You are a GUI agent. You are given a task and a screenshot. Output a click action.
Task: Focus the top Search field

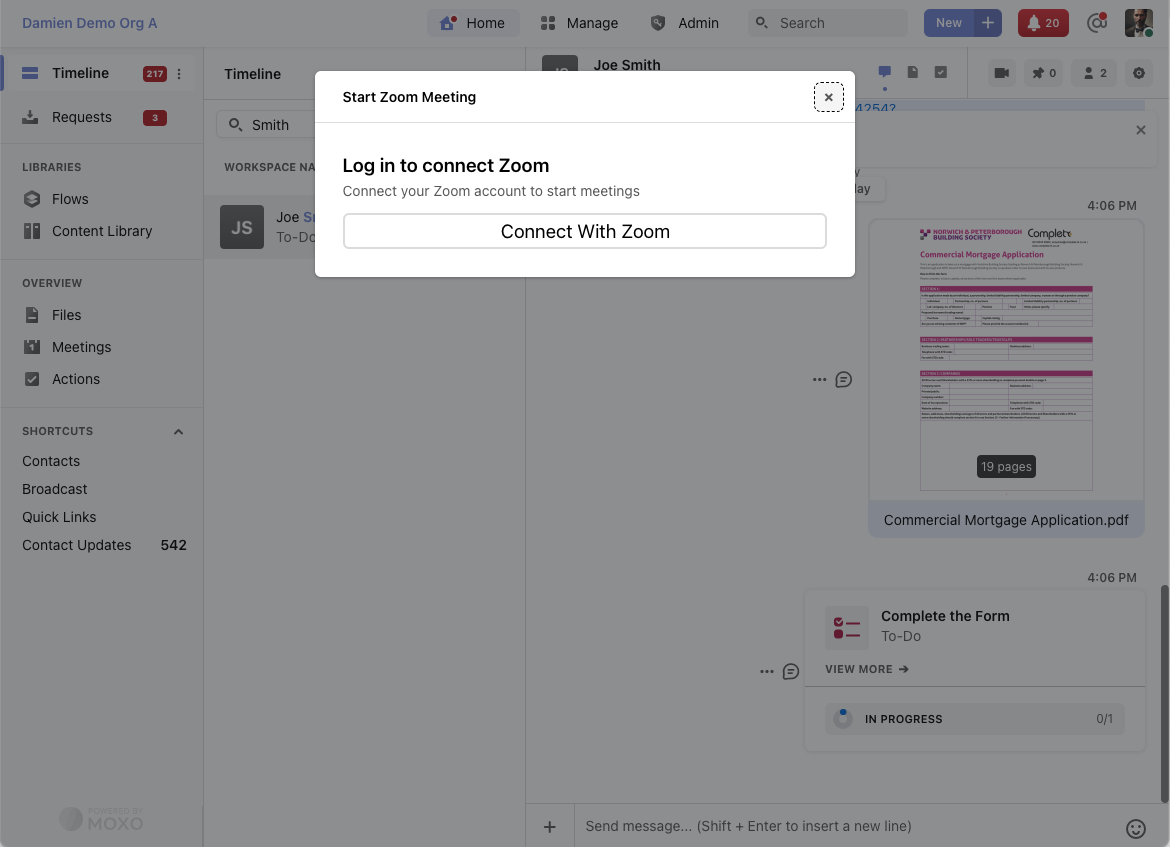pos(828,23)
